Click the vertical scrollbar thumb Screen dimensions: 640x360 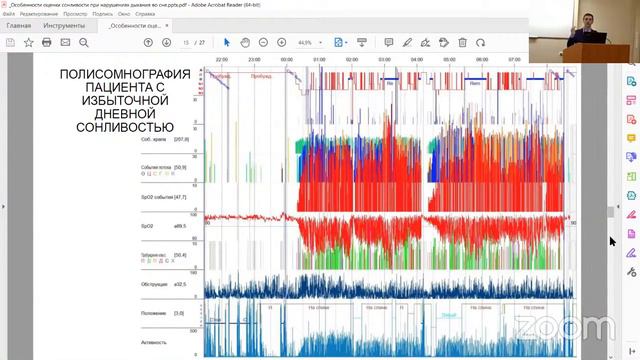click(611, 212)
